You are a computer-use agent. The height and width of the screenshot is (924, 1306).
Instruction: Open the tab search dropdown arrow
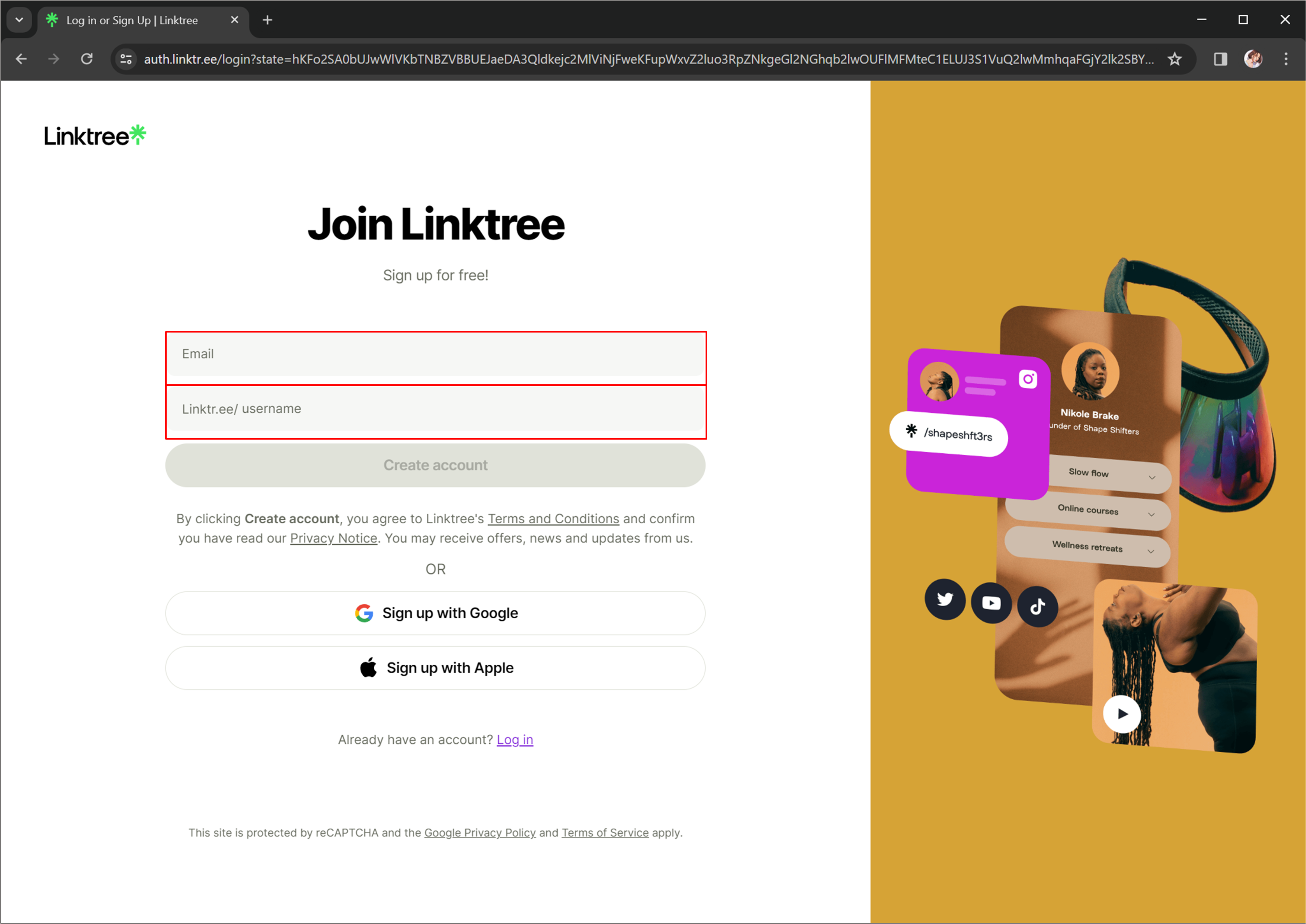coord(19,20)
